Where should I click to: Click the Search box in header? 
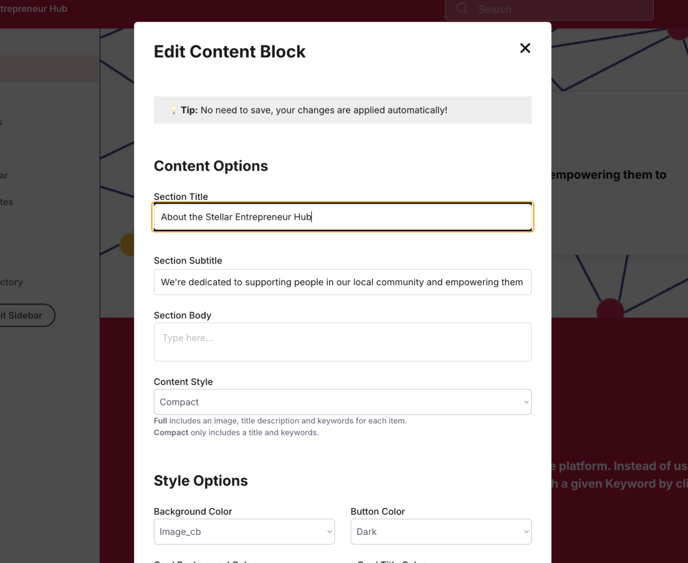[549, 9]
